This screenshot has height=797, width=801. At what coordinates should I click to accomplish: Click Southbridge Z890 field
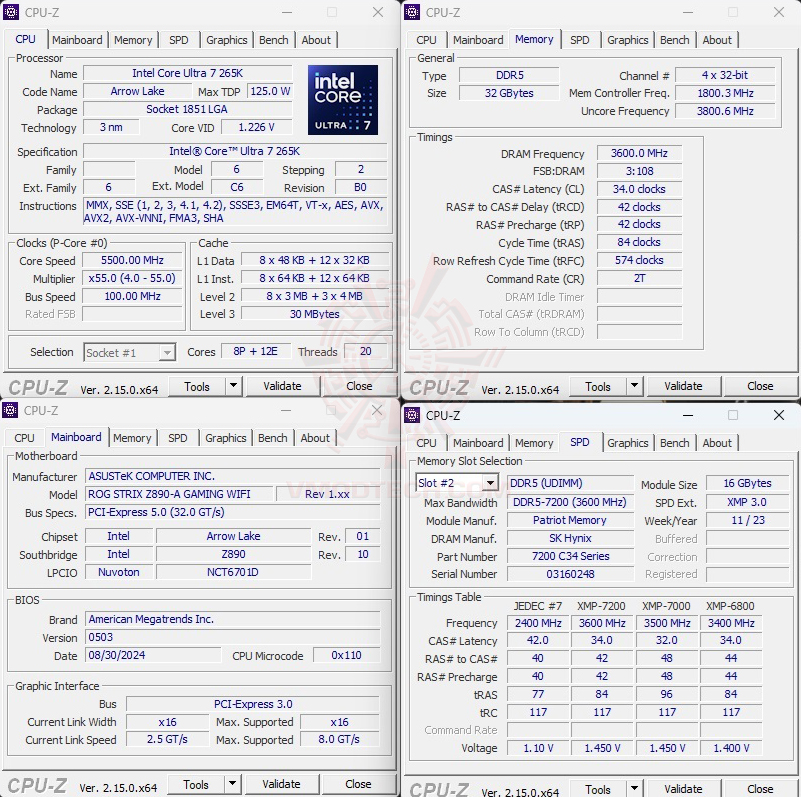tap(233, 554)
